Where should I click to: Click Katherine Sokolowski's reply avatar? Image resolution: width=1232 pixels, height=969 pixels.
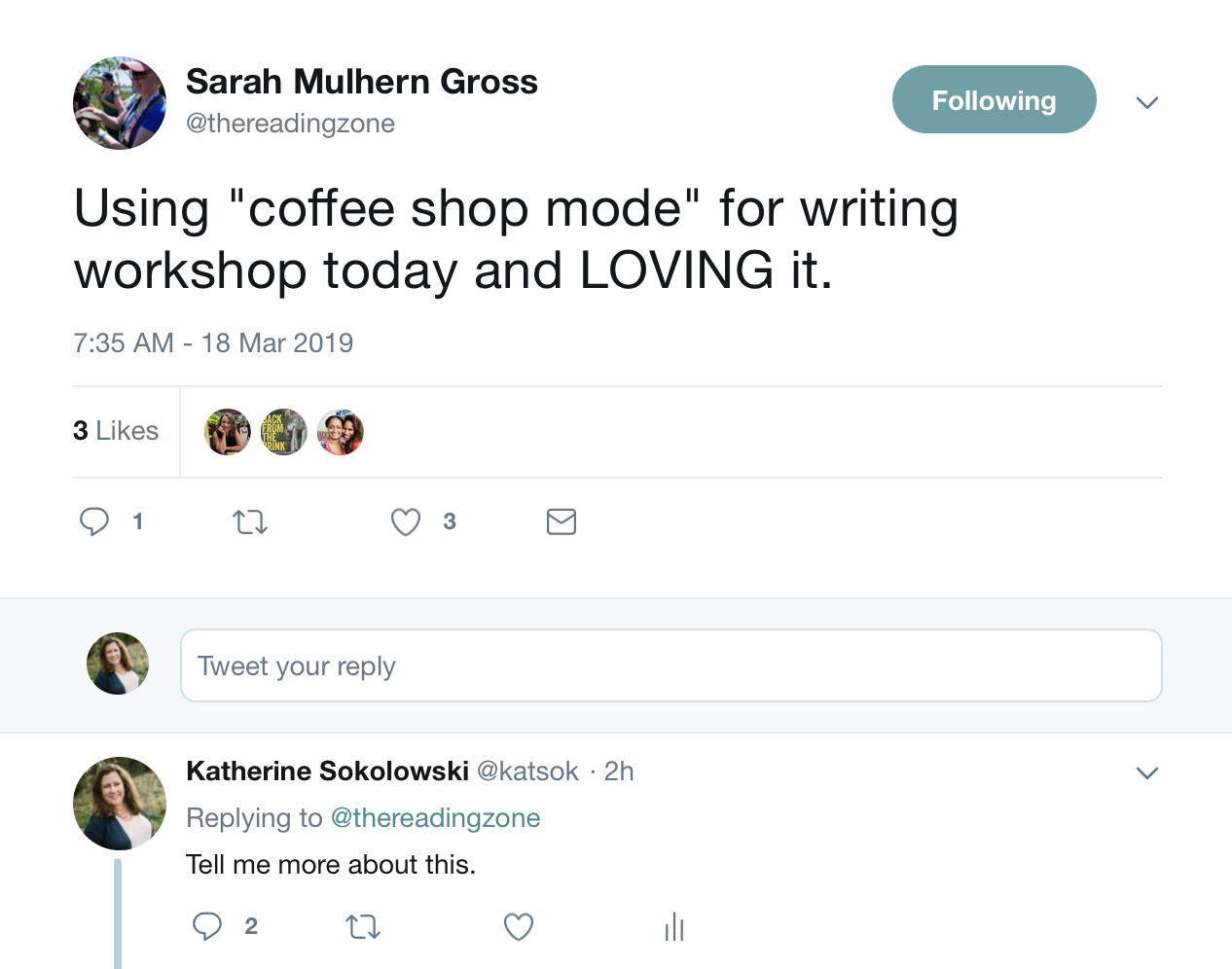tap(120, 804)
